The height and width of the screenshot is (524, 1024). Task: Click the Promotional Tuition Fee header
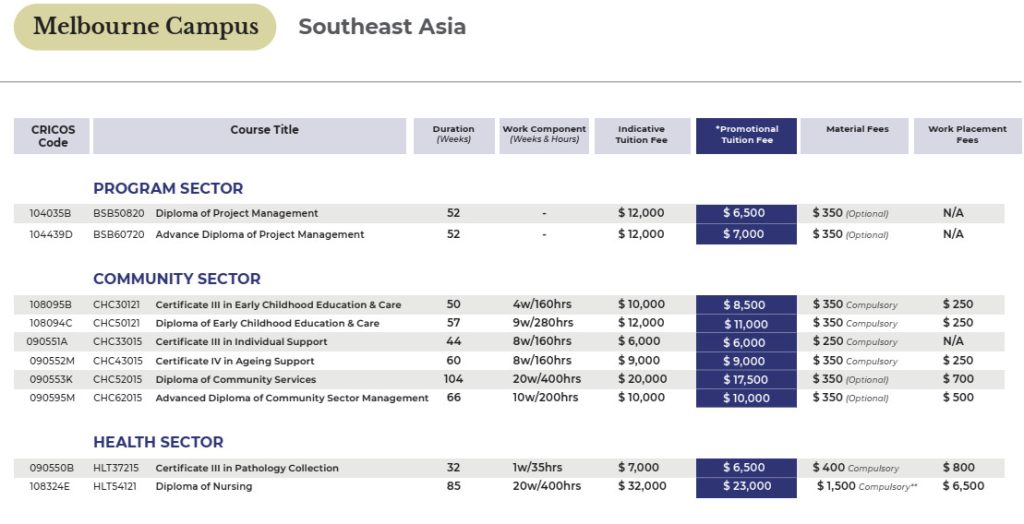746,135
